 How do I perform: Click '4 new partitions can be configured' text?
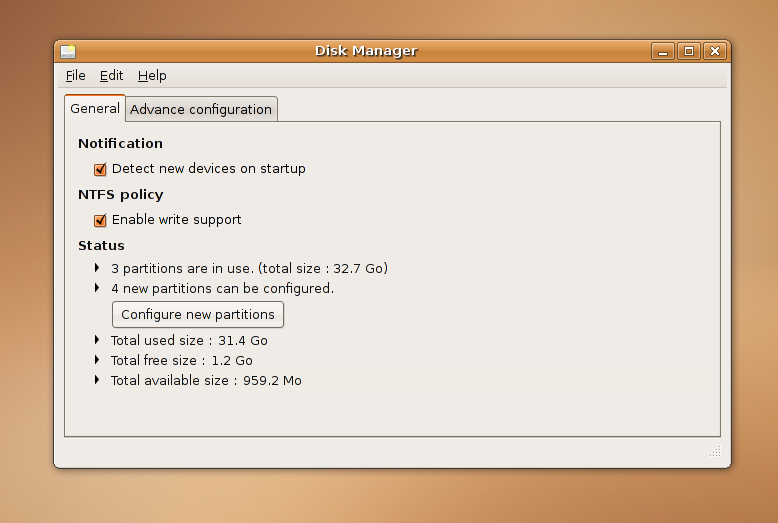pyautogui.click(x=222, y=288)
